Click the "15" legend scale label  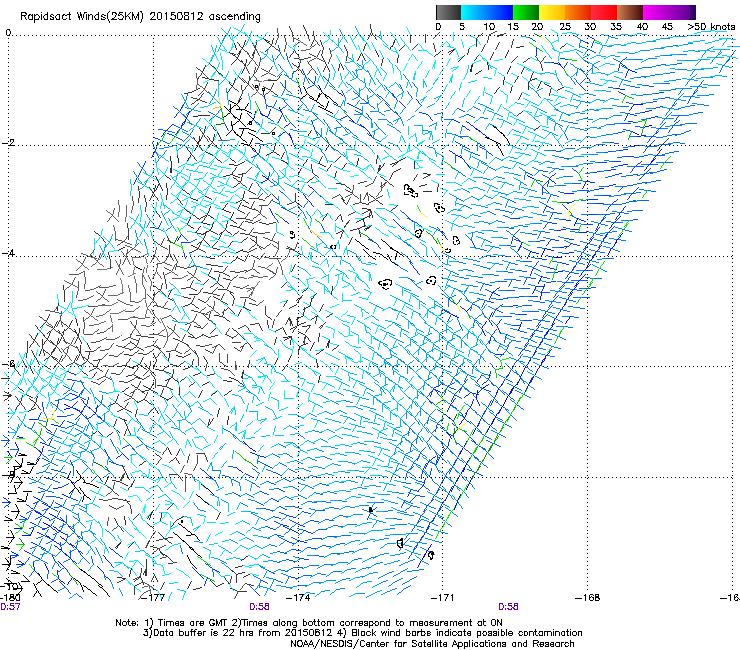tap(513, 27)
